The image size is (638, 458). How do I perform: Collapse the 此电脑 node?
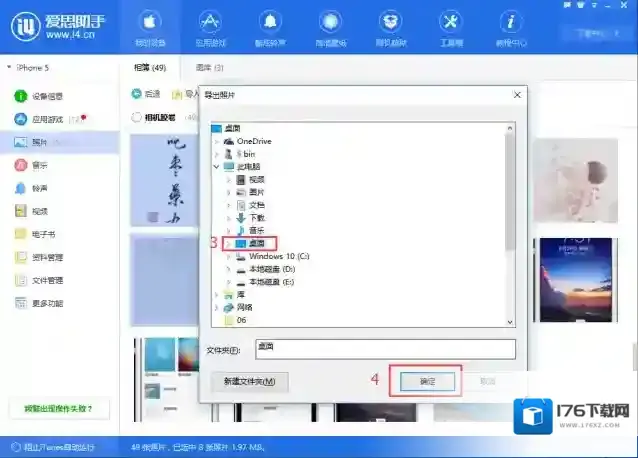pos(217,167)
